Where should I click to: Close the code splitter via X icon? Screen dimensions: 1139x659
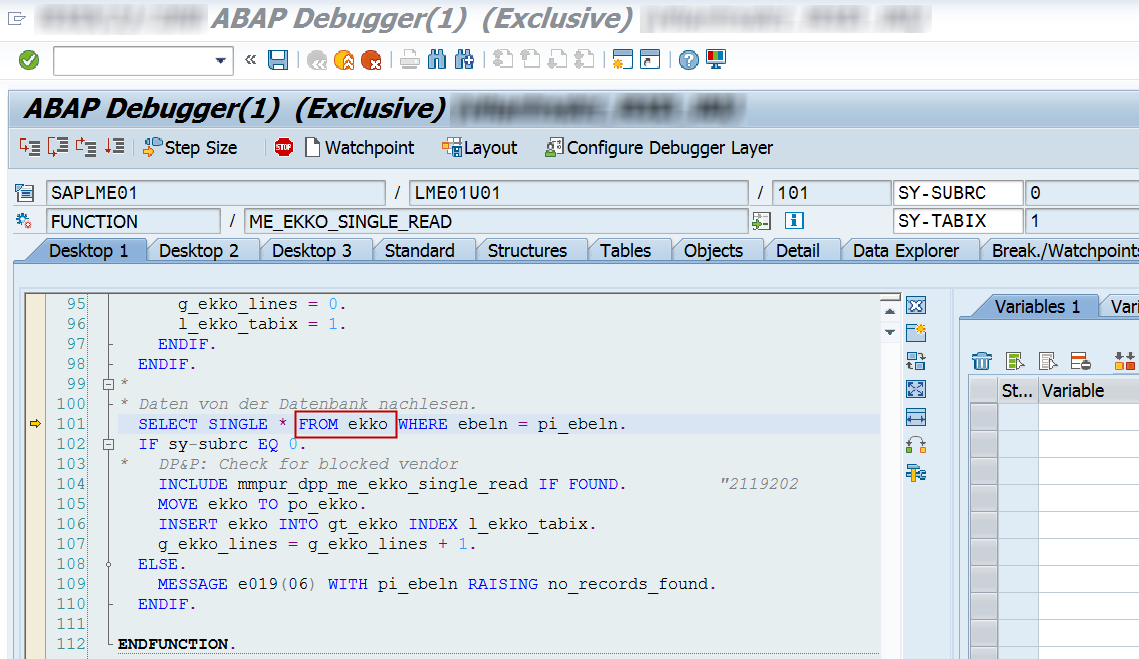pyautogui.click(x=915, y=305)
